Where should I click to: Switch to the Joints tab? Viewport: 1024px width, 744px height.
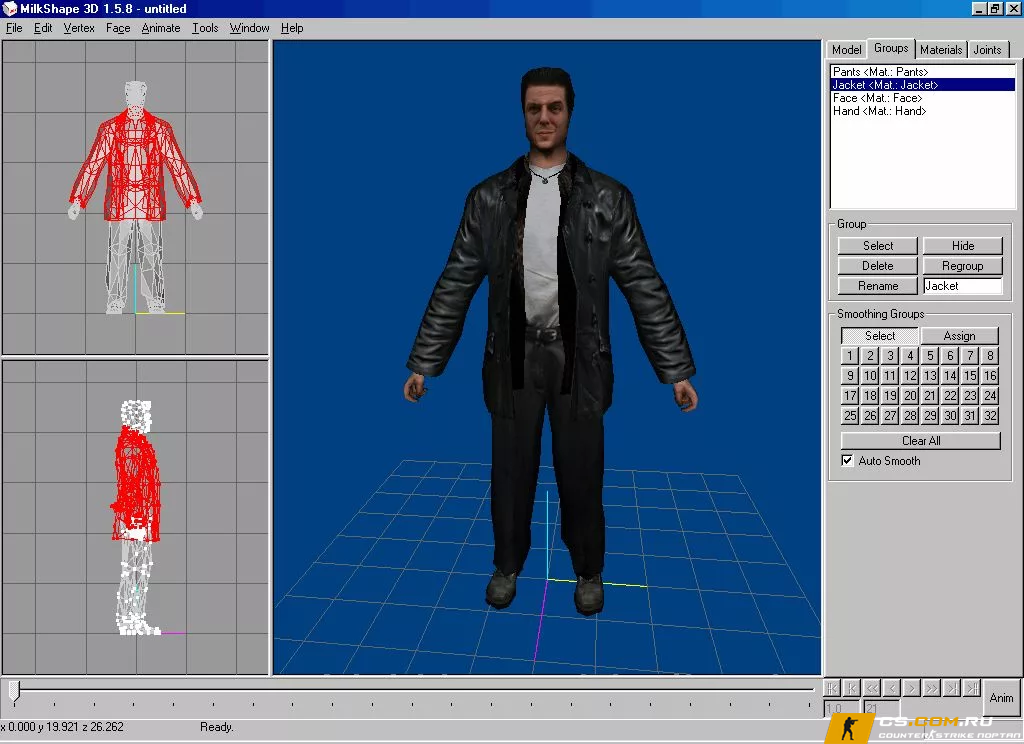(x=987, y=50)
